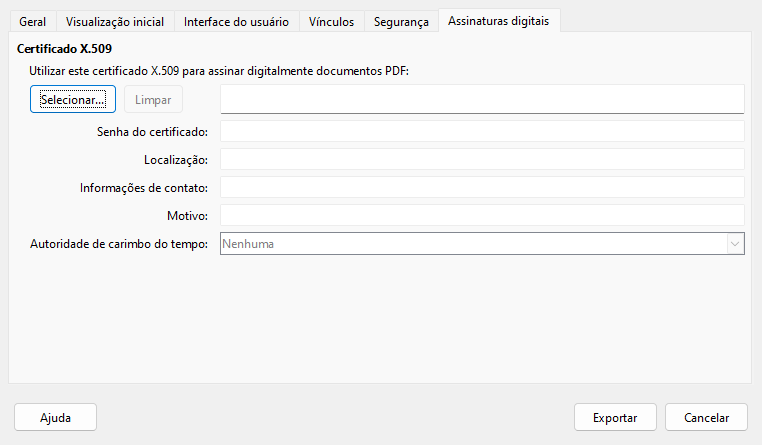Image resolution: width=762 pixels, height=445 pixels.
Task: Click the Ajuda button
Action: 55,417
